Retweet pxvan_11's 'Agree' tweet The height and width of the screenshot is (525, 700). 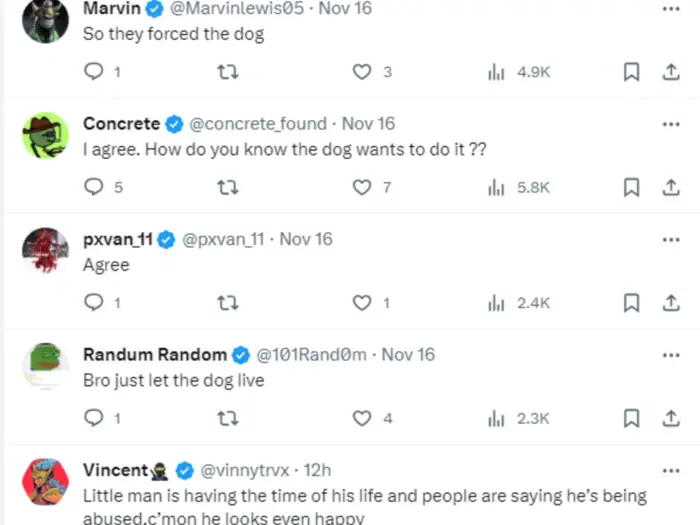click(x=228, y=303)
